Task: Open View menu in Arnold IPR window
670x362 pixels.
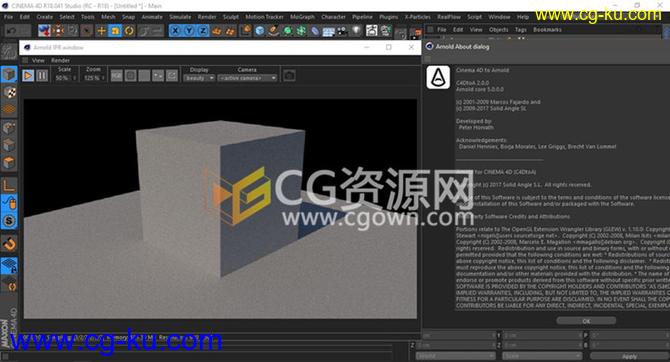Action: [38, 60]
